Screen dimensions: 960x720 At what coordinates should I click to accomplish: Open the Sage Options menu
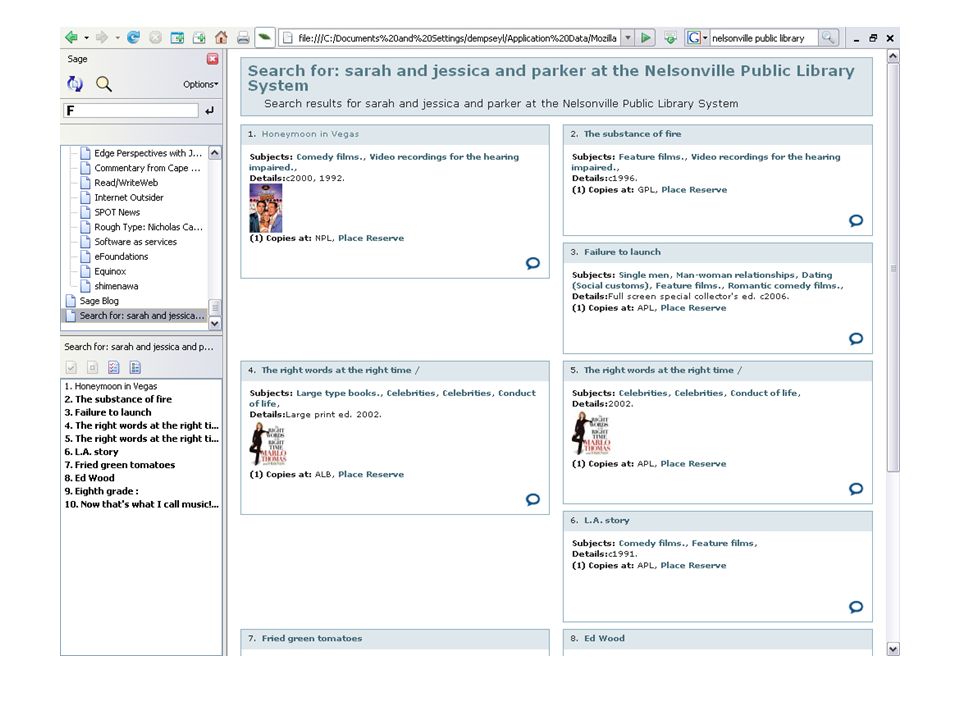(x=200, y=84)
